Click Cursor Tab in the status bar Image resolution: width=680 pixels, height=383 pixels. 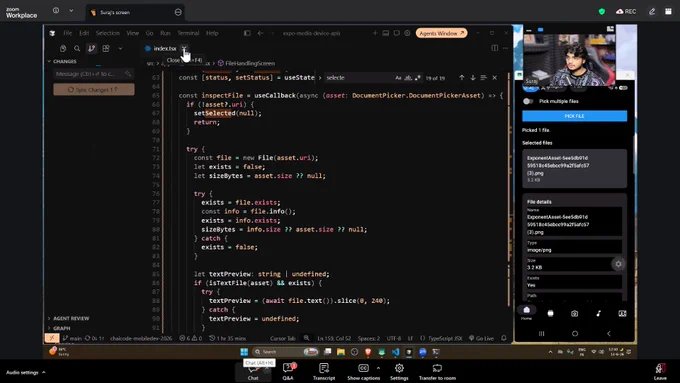click(282, 338)
